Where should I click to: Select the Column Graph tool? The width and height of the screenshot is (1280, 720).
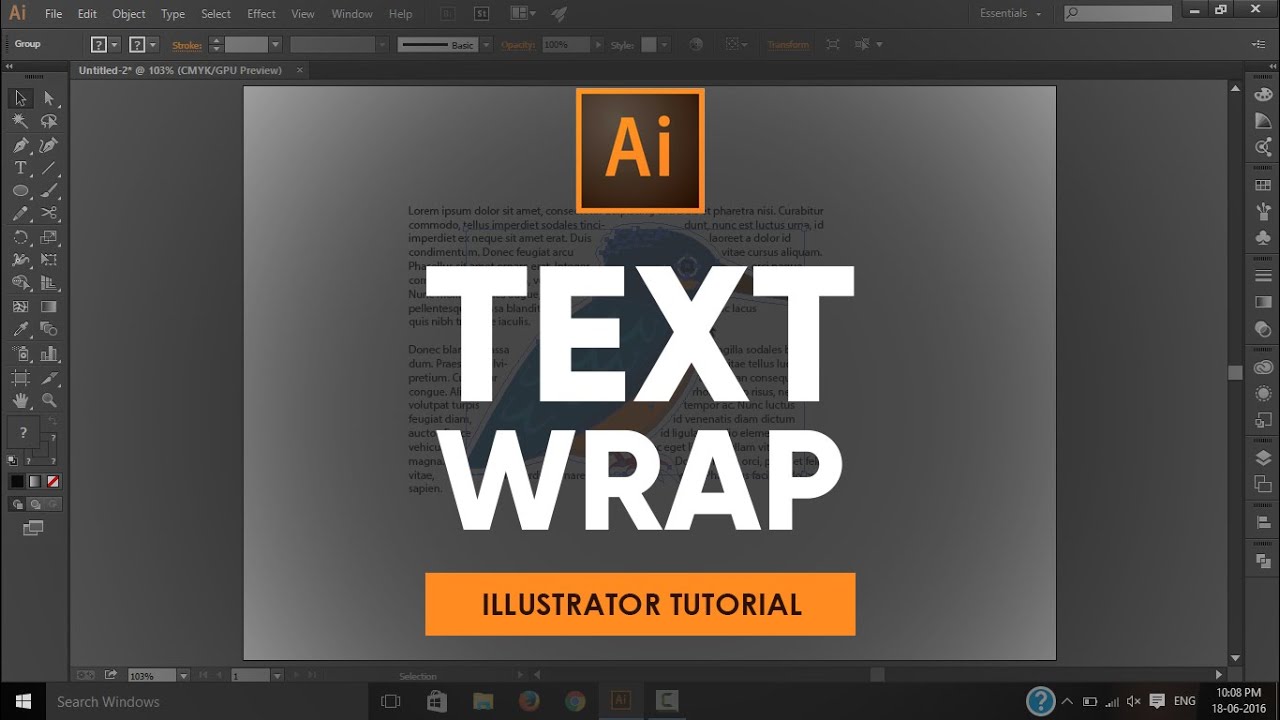[x=49, y=354]
